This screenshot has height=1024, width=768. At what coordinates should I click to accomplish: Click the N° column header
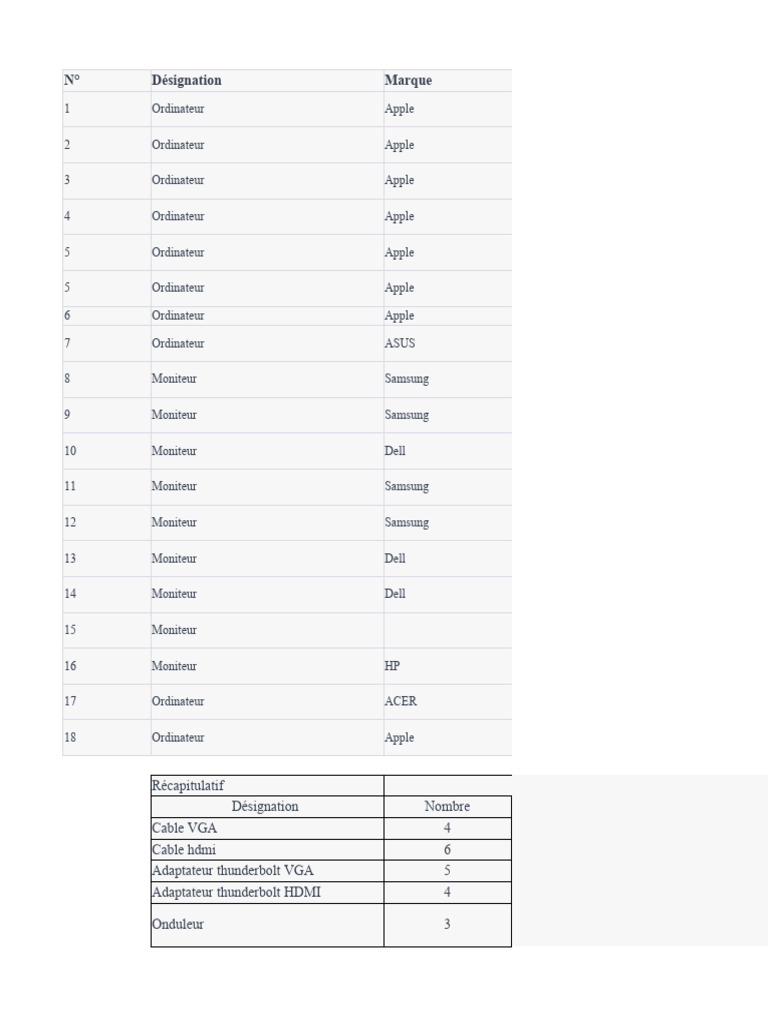pyautogui.click(x=72, y=80)
